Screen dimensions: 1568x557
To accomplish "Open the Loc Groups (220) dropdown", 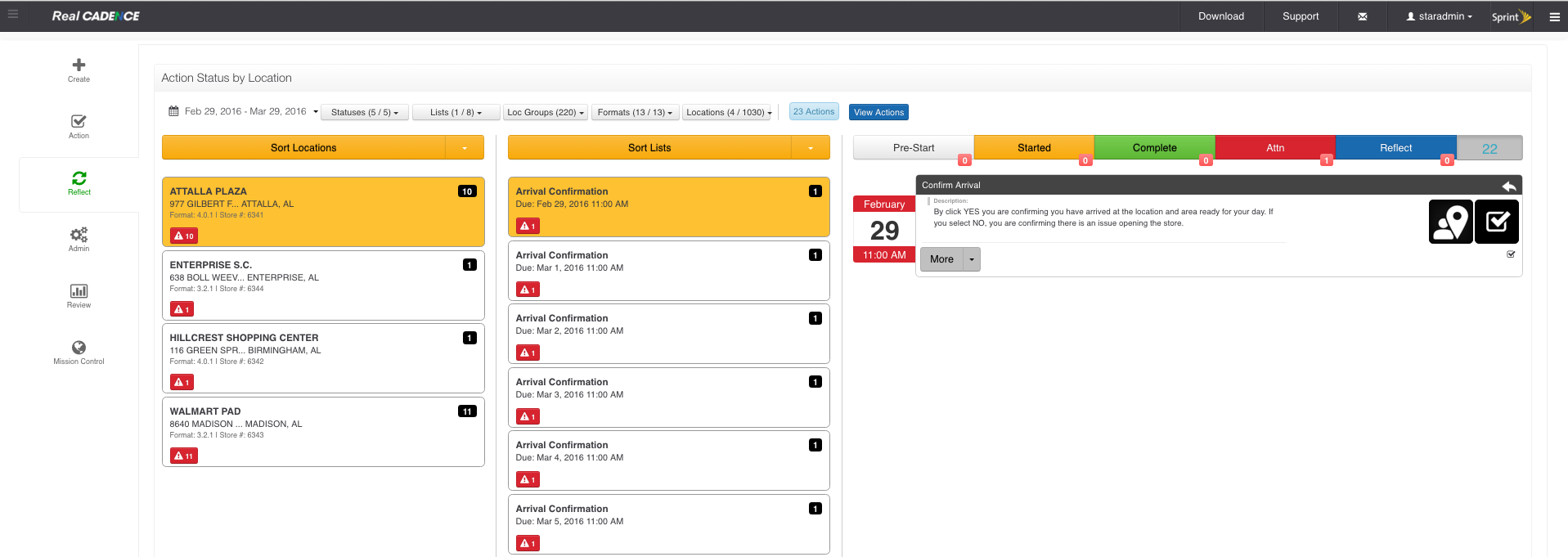I will click(x=546, y=112).
